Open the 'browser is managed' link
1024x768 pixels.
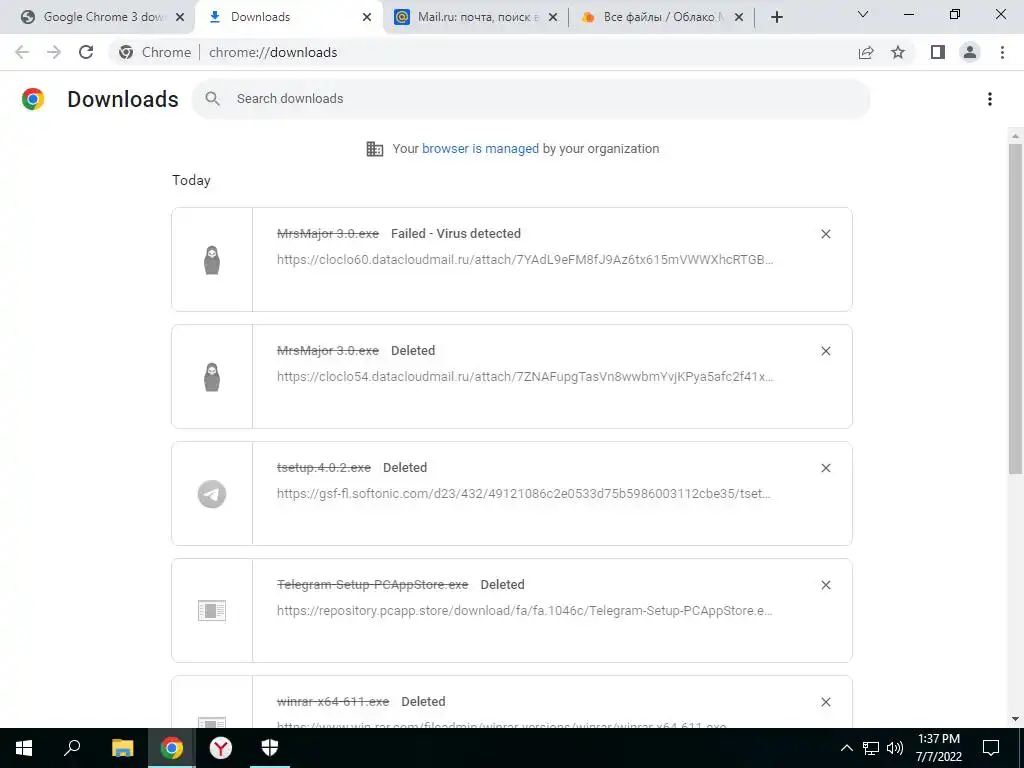[x=480, y=149]
